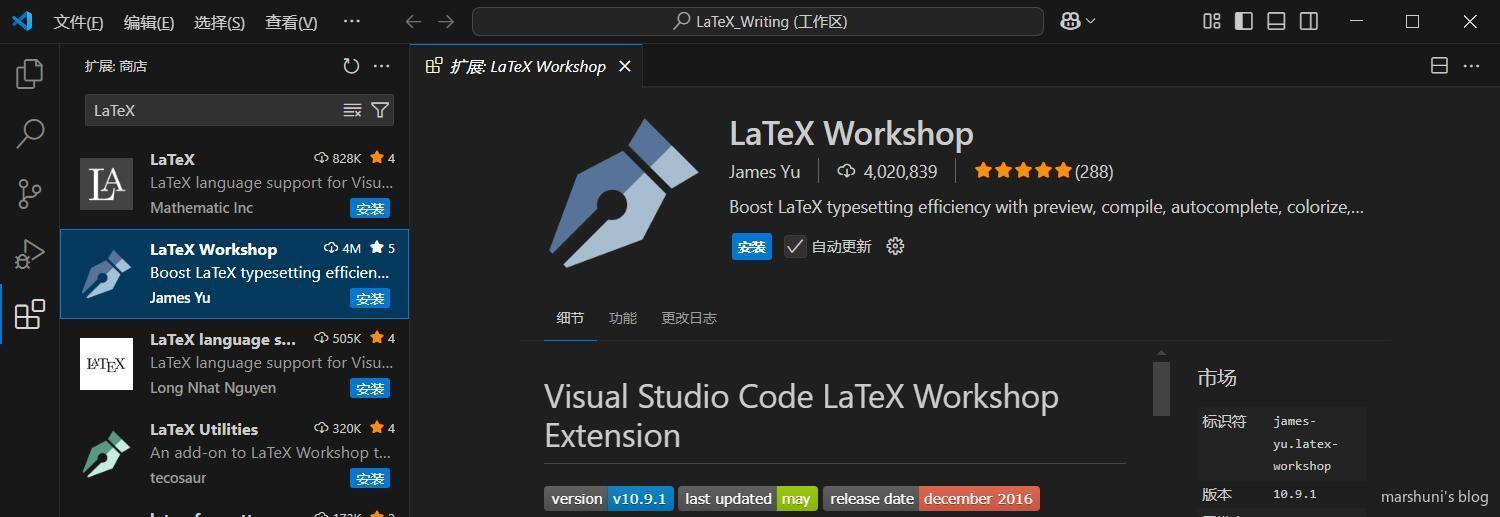Install LaTeX language support by Long Nhat Nguyen
1500x517 pixels.
click(370, 389)
